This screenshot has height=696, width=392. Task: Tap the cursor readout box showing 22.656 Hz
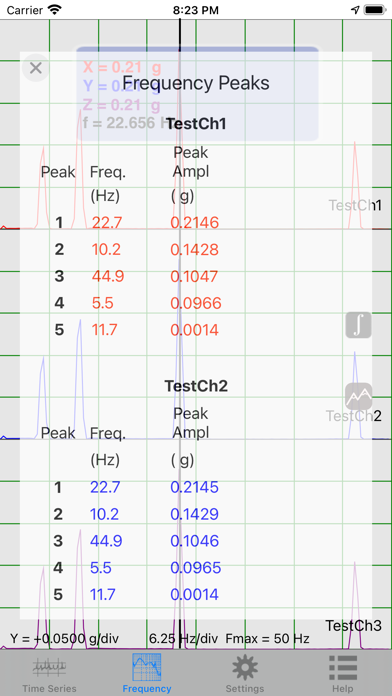(198, 94)
